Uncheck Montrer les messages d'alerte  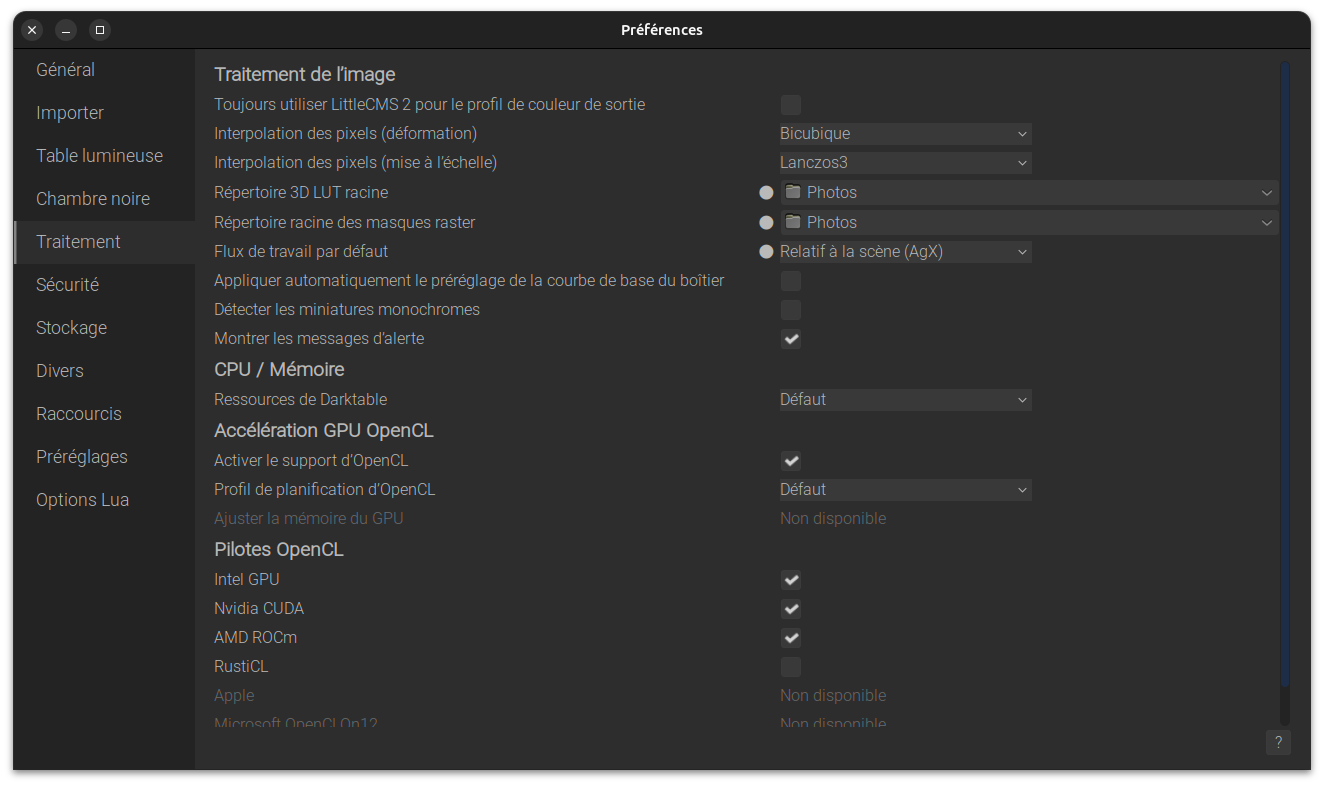point(791,339)
